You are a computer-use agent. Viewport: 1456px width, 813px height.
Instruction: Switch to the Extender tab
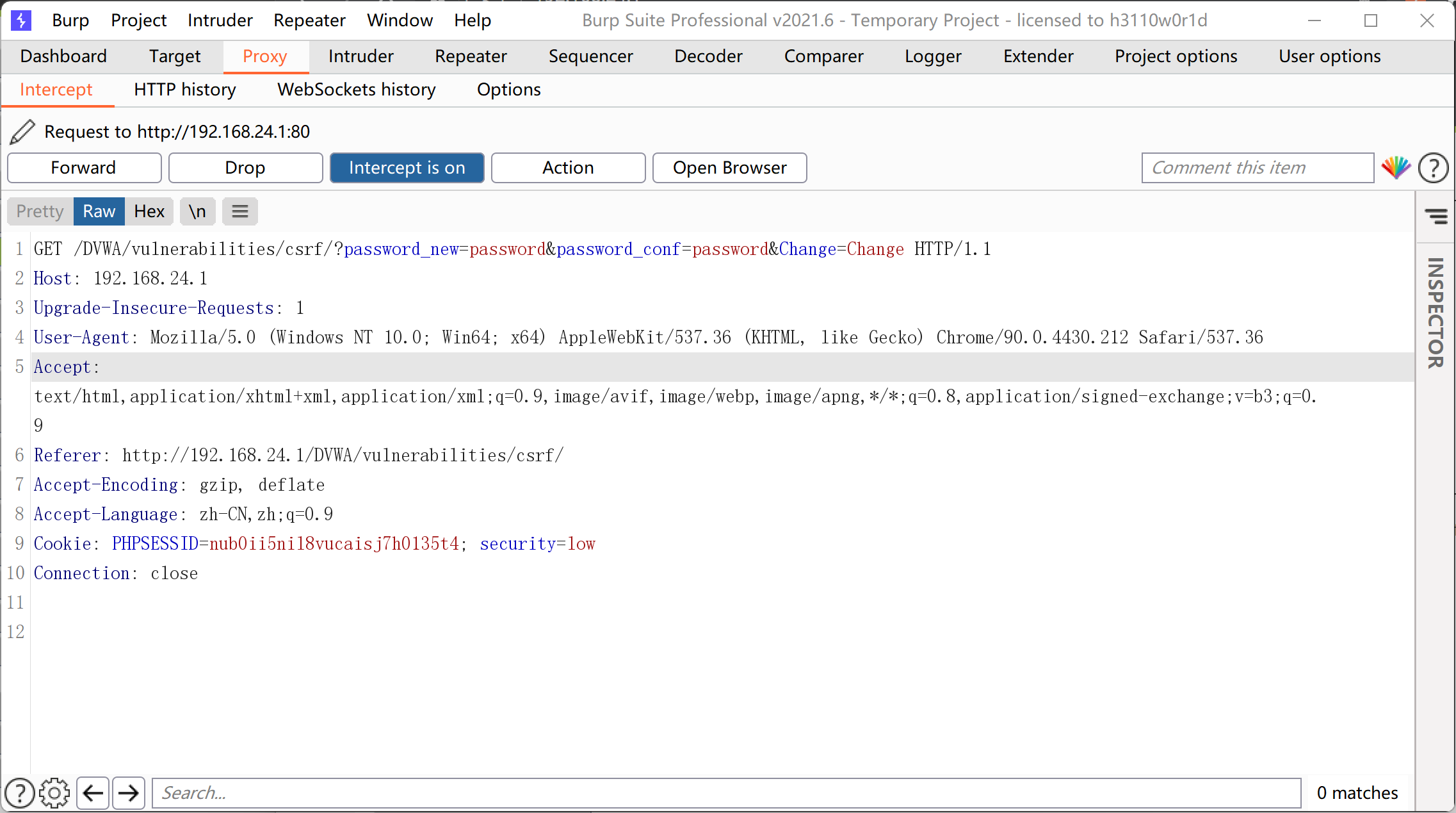tap(1038, 56)
